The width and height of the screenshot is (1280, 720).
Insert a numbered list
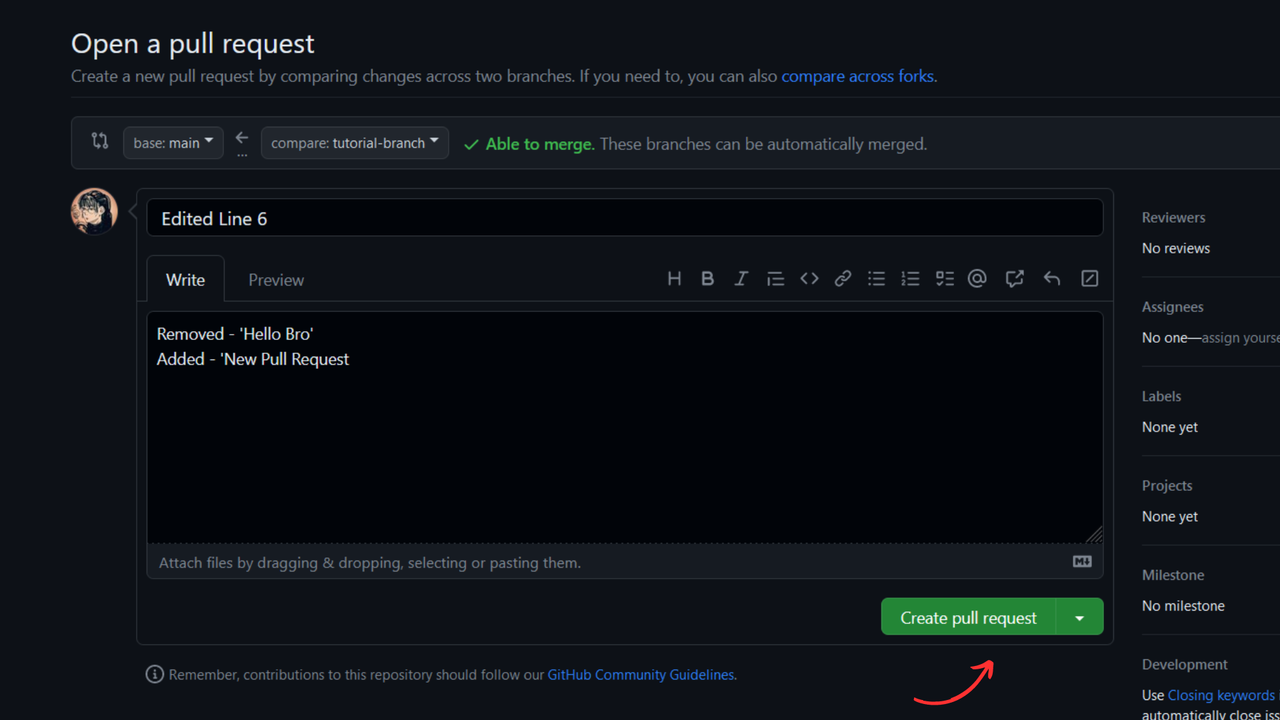coord(910,279)
